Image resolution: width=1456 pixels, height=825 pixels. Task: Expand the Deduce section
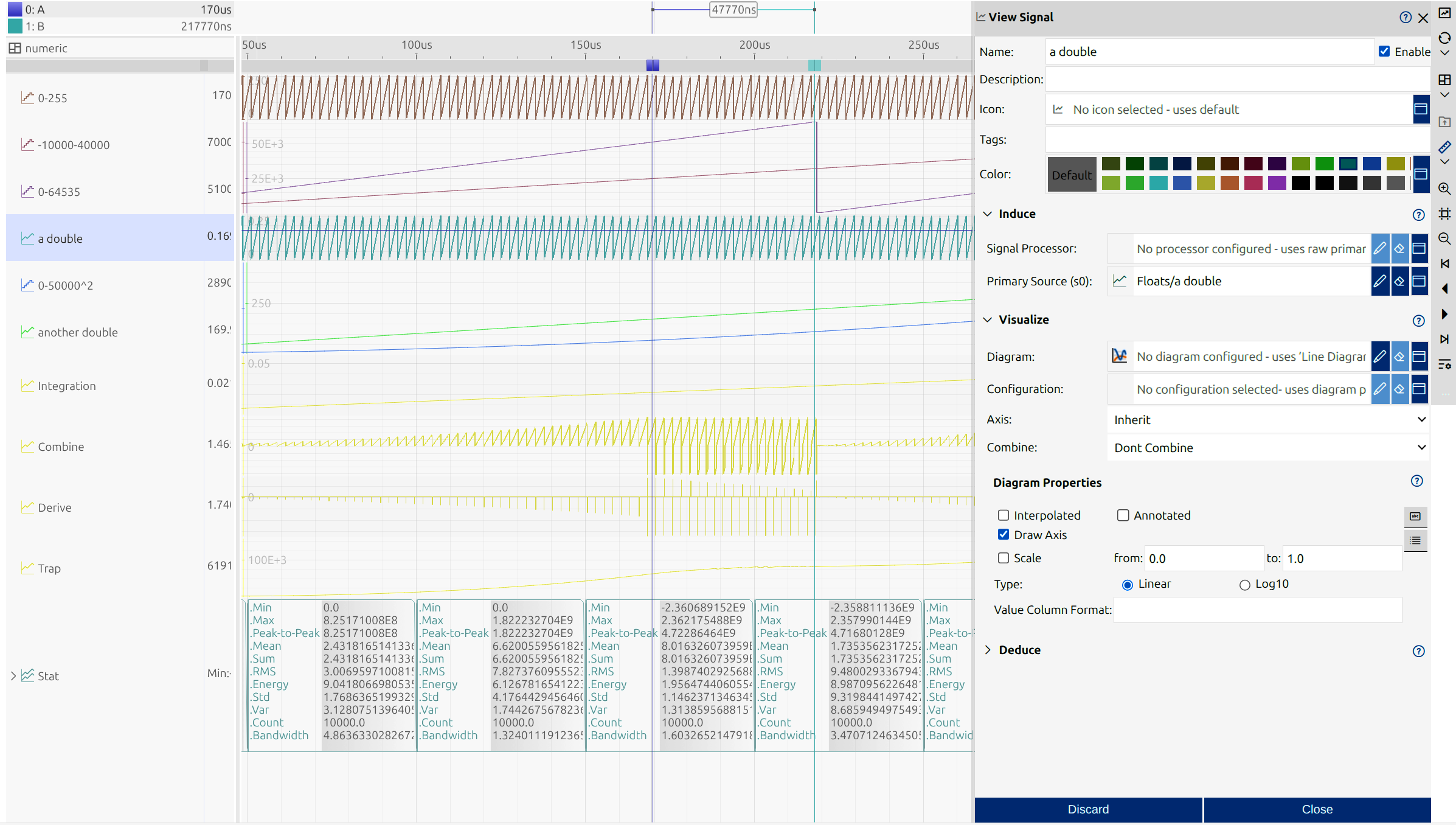coord(988,650)
